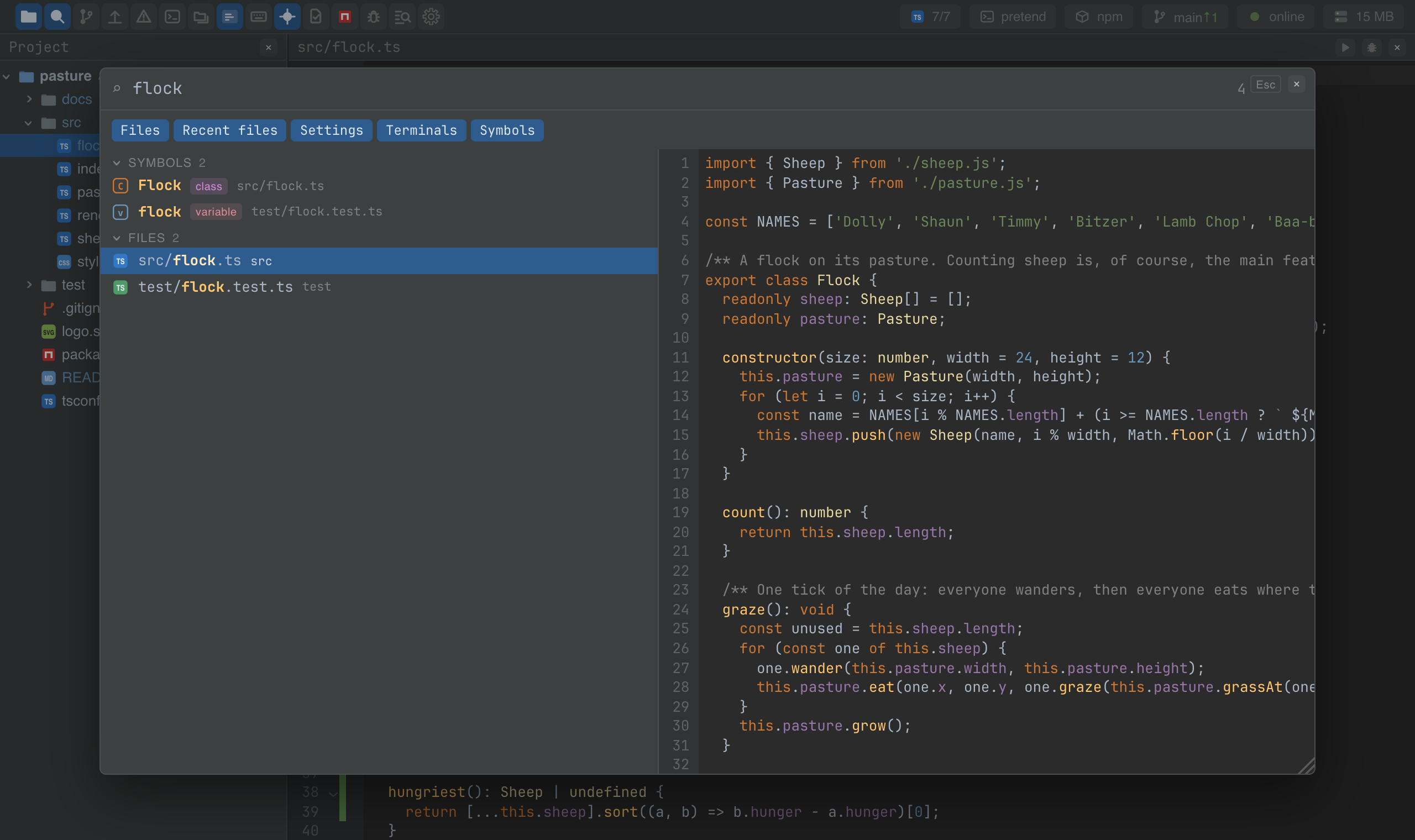Click the search magnifier toolbar icon
Image resolution: width=1415 pixels, height=840 pixels.
click(57, 17)
